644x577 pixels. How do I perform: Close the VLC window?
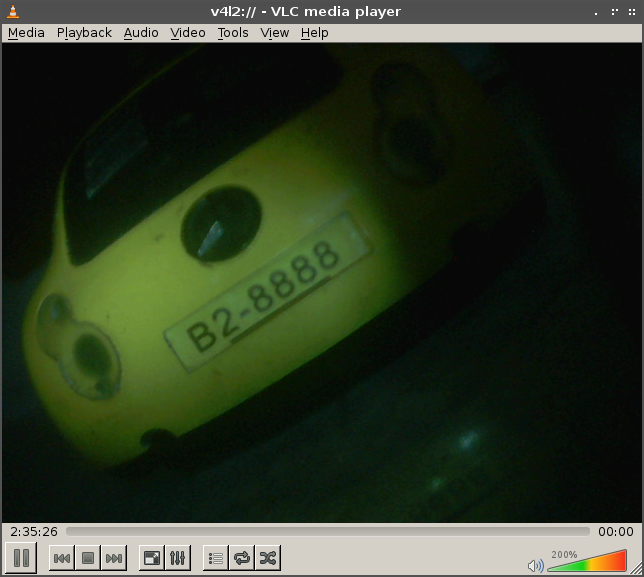pos(632,12)
